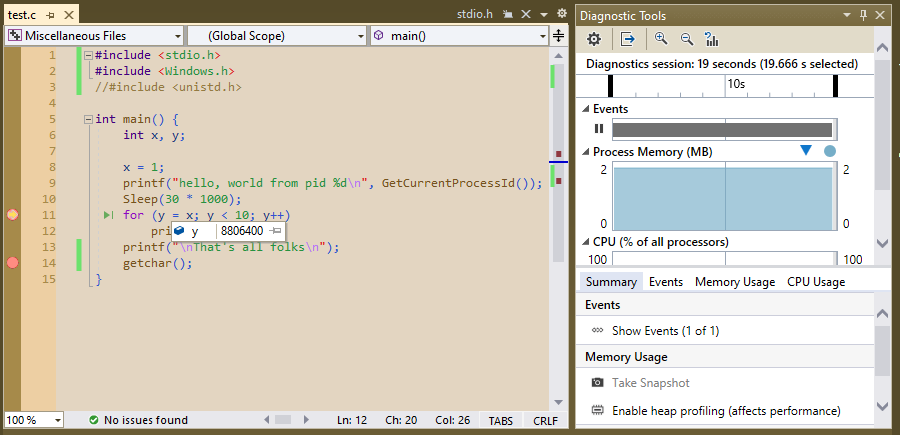Image resolution: width=900 pixels, height=435 pixels.
Task: Auto-hide pin Diagnostic Tools panel
Action: tap(863, 15)
